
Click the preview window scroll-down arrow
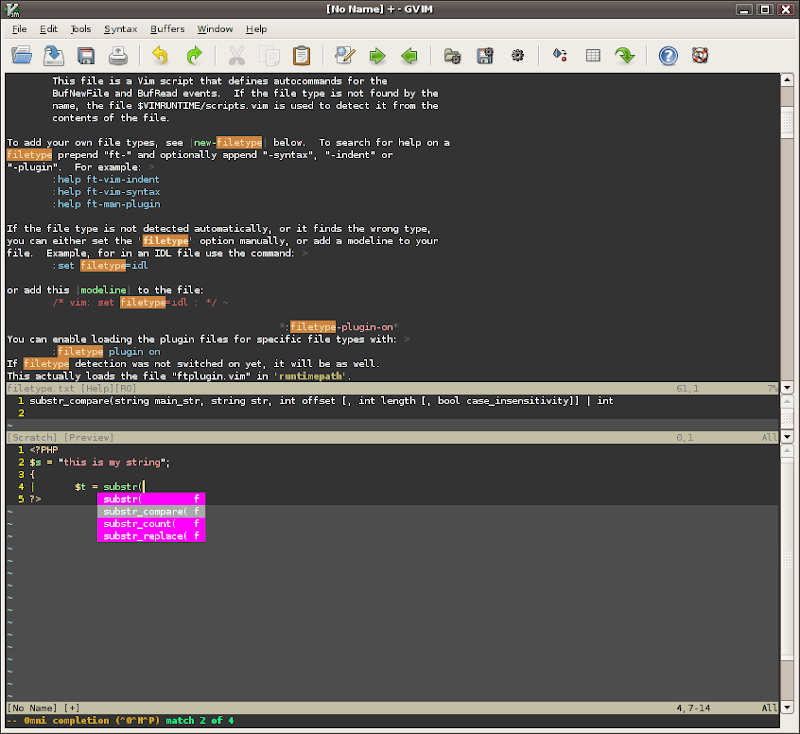(787, 437)
